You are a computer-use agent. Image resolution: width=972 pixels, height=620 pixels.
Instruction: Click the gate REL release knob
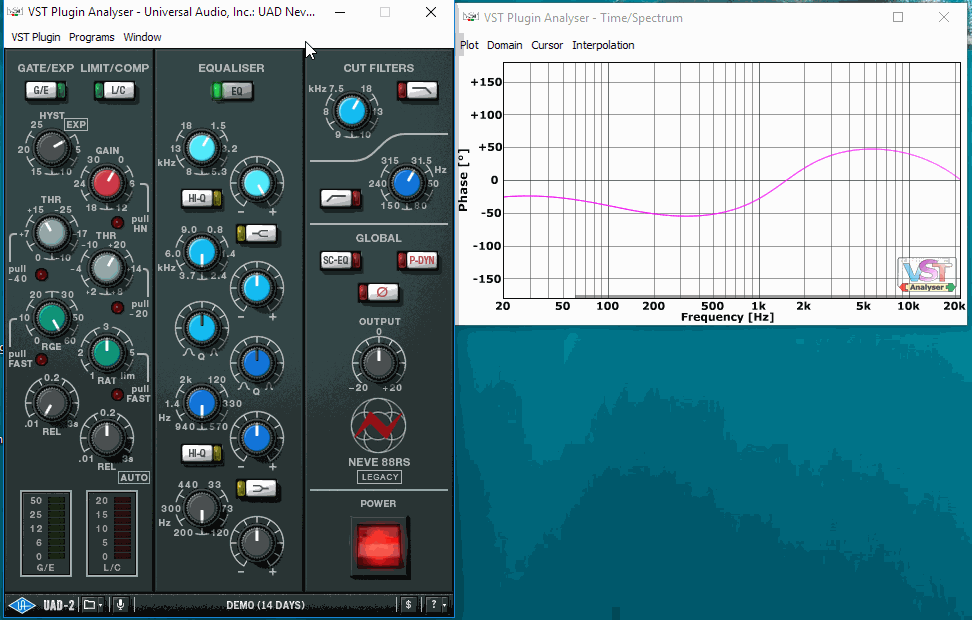(51, 404)
